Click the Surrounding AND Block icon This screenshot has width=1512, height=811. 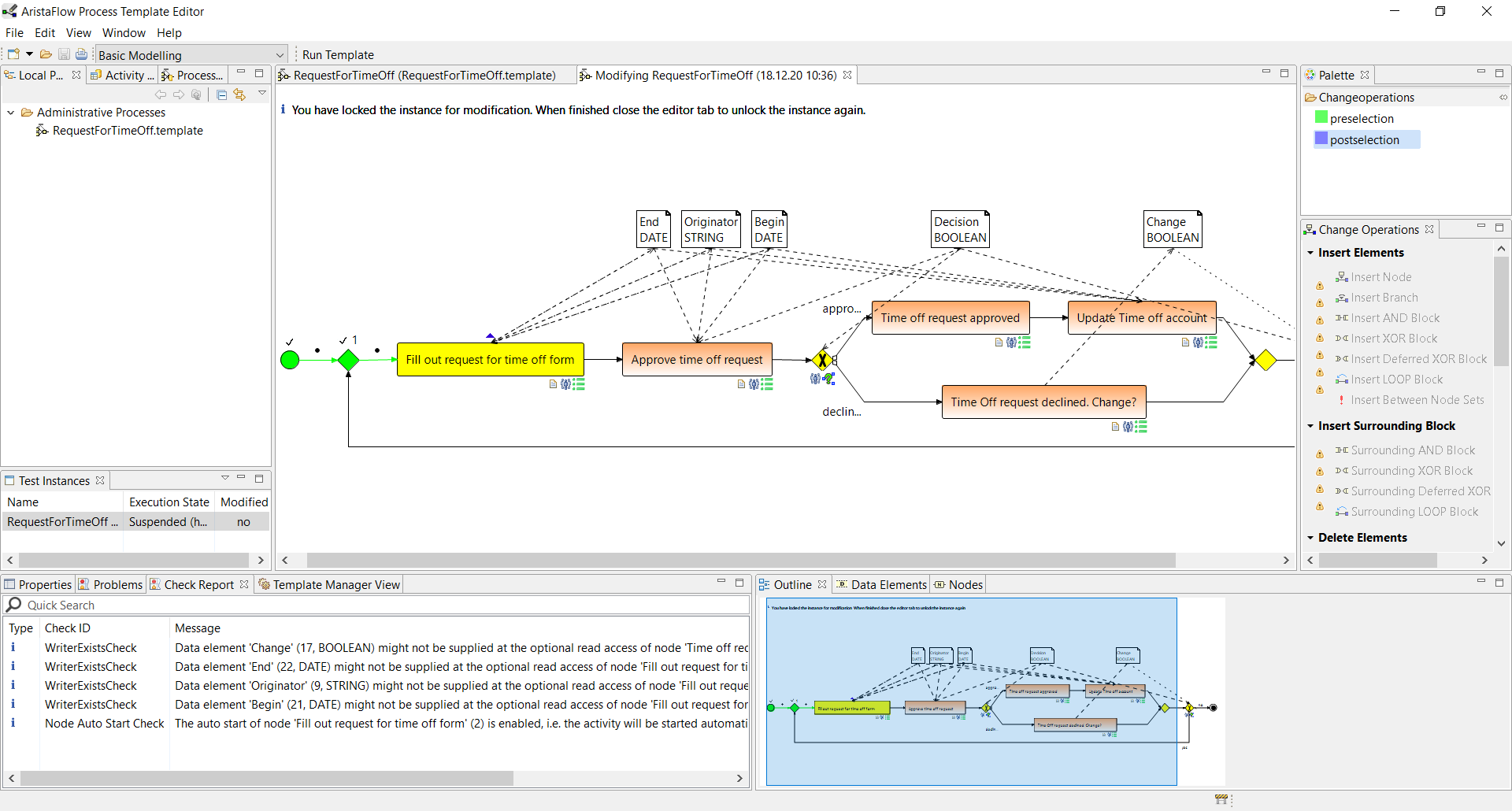point(1342,450)
